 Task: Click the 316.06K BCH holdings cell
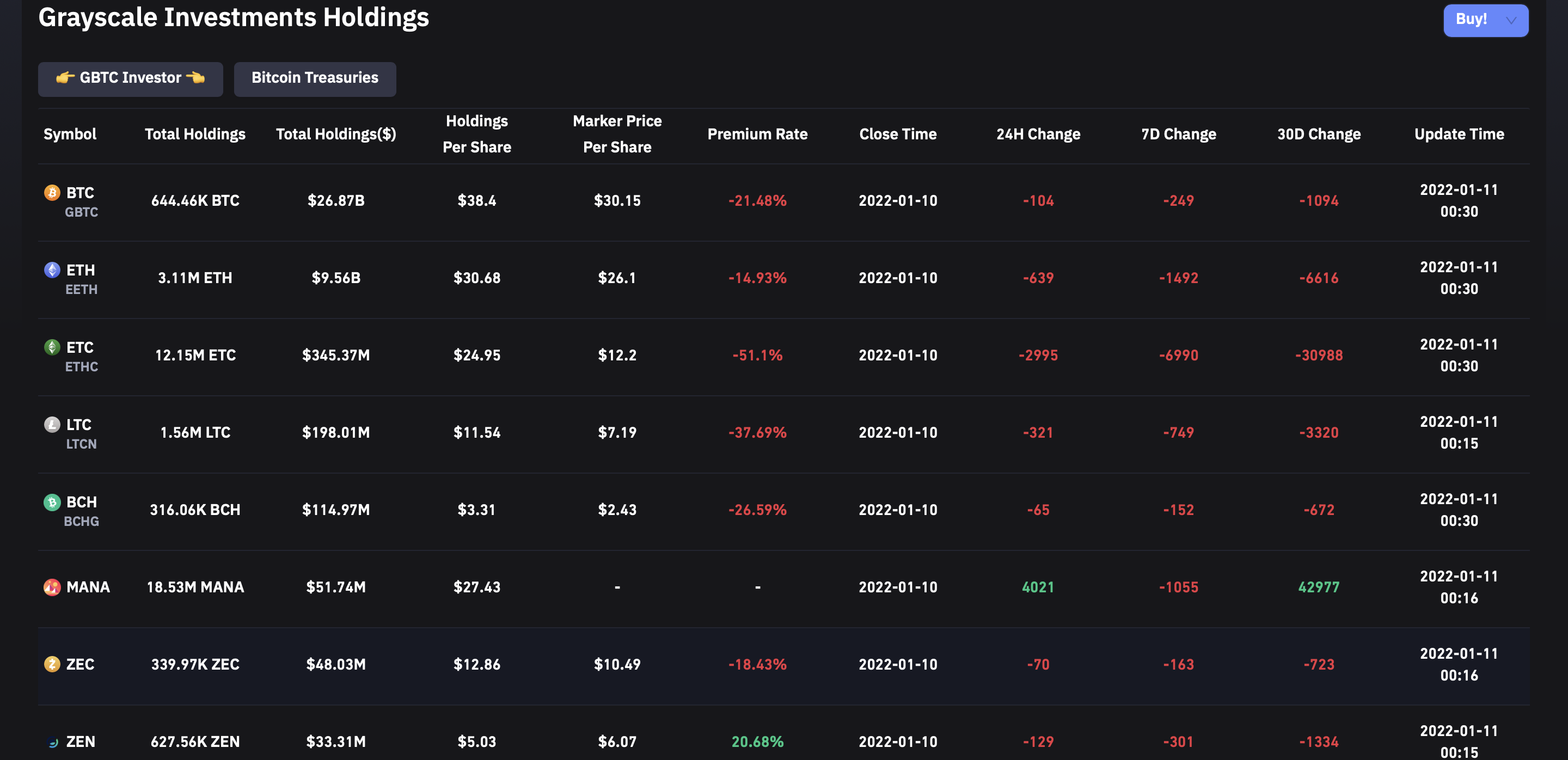[195, 510]
